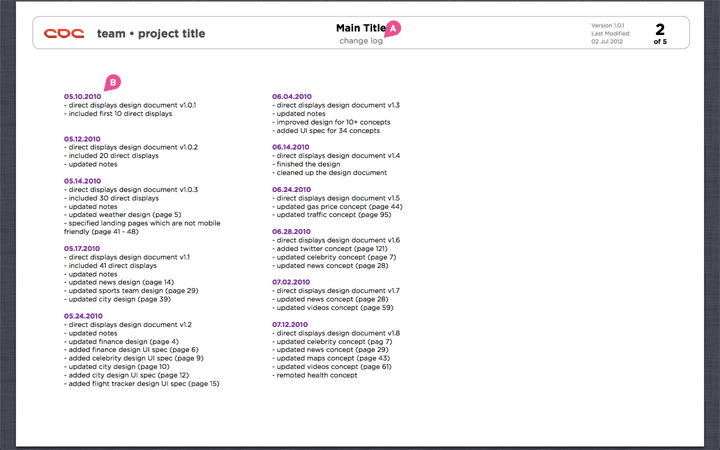Click the large page number 2
720x450 pixels.
click(x=659, y=28)
